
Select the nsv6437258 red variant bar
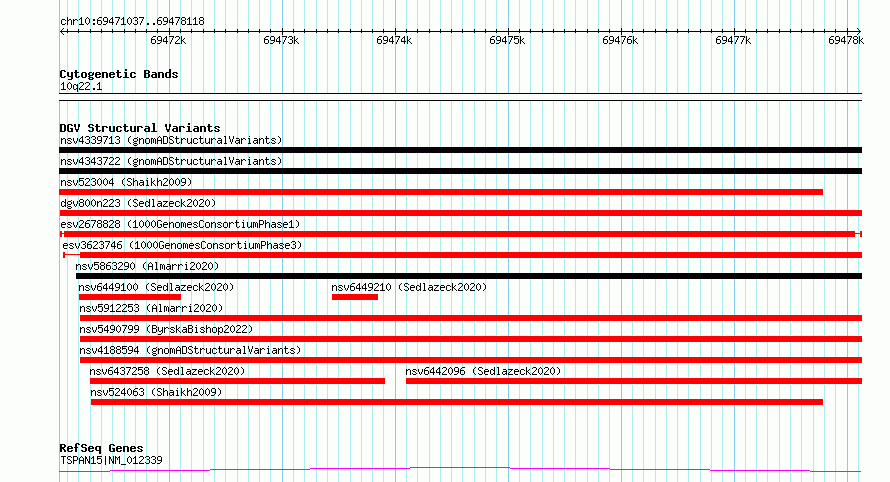pos(237,381)
